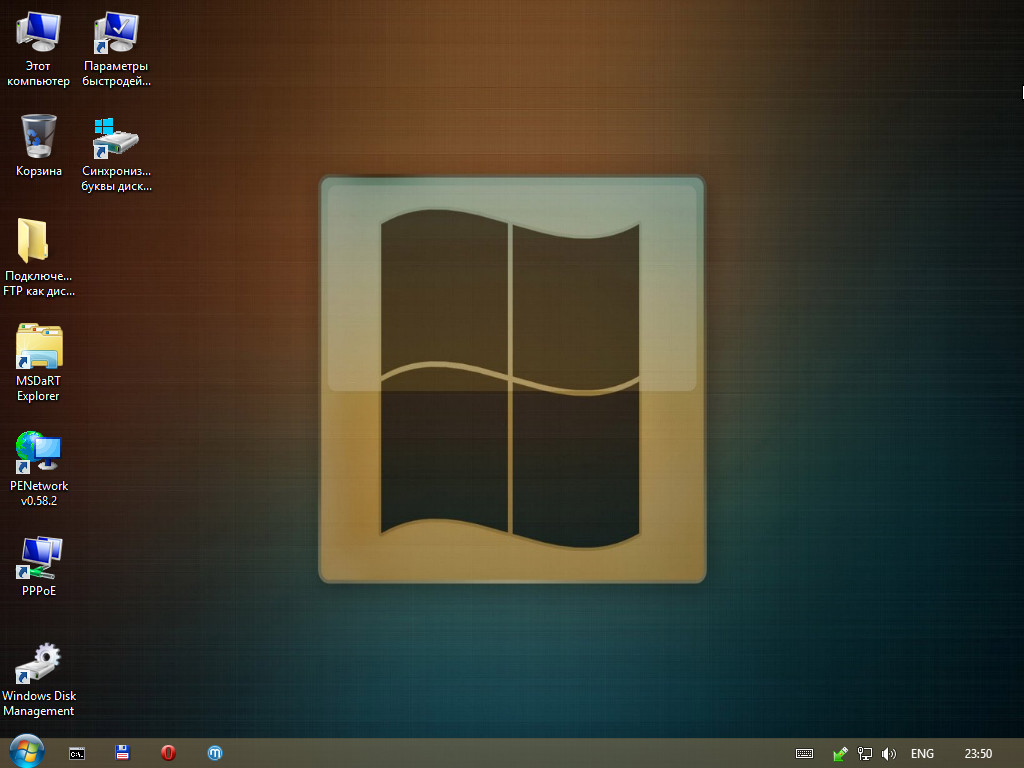Click the 23:50 system clock
Viewport: 1024px width, 768px height.
(978, 753)
